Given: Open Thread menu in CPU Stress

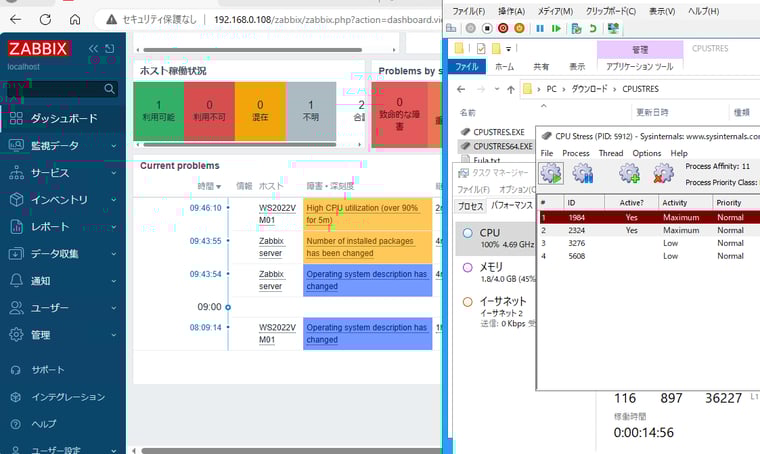Looking at the screenshot, I should (x=611, y=153).
